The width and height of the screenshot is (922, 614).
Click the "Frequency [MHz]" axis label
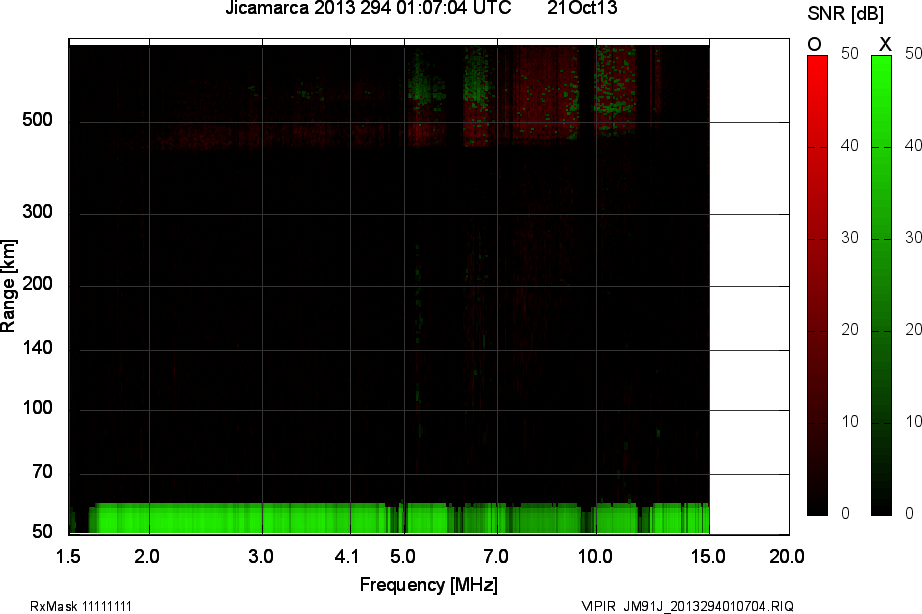point(429,585)
